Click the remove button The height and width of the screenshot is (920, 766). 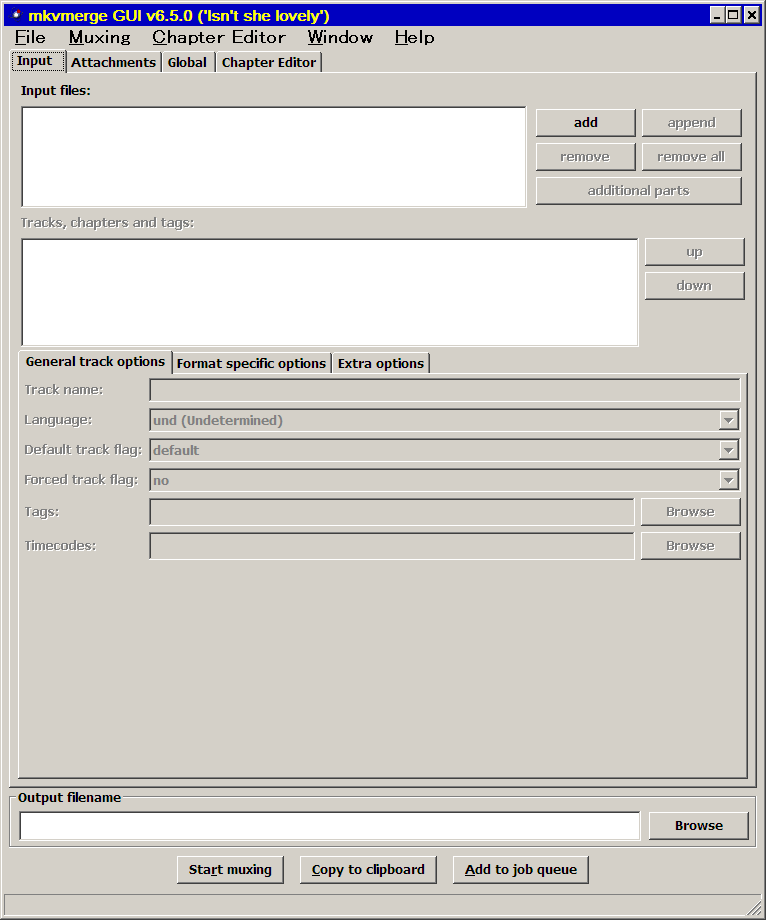coord(585,157)
